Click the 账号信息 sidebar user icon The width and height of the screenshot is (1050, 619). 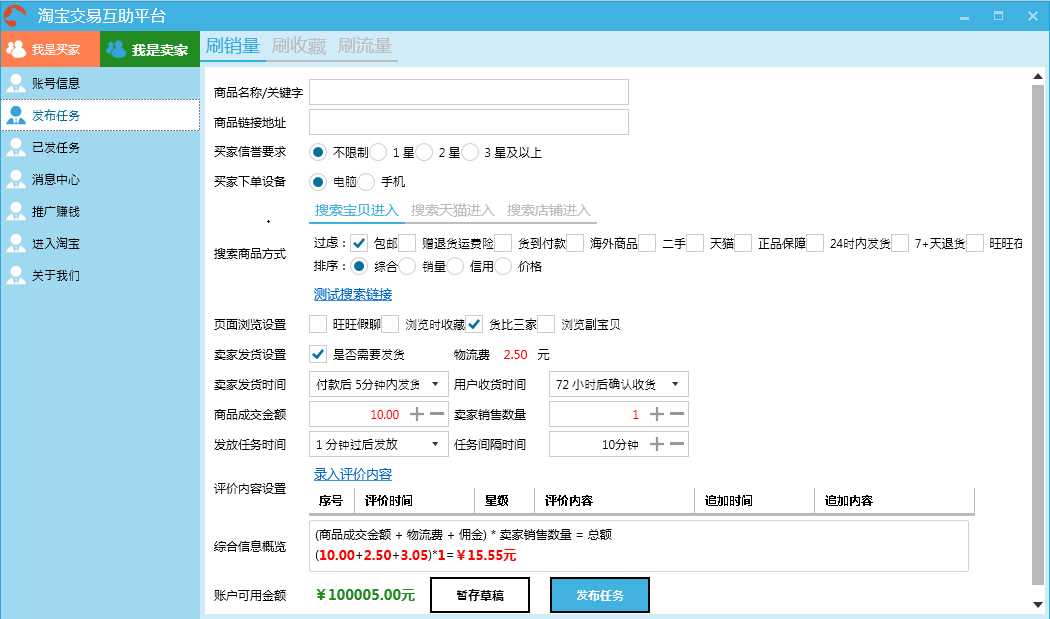15,83
